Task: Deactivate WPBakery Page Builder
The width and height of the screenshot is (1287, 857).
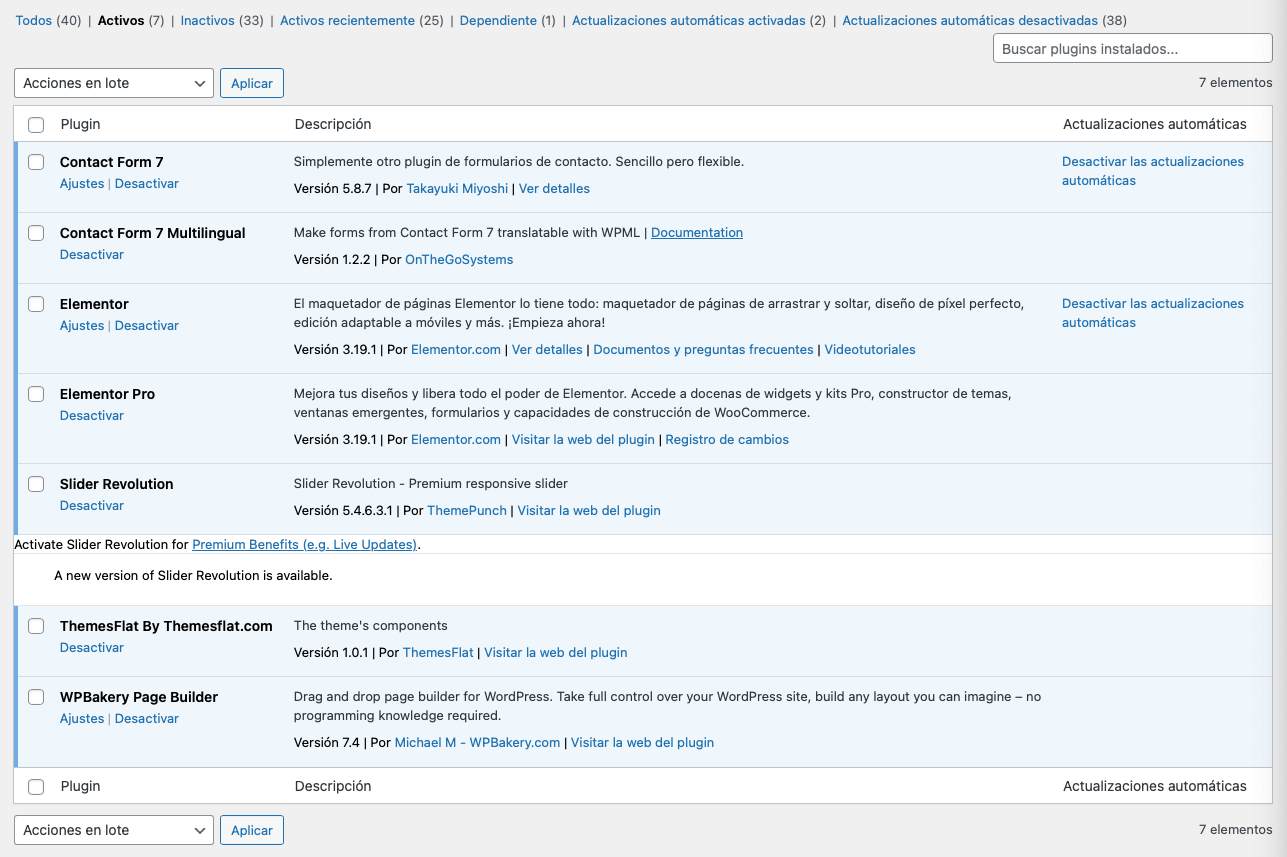Action: click(x=147, y=719)
